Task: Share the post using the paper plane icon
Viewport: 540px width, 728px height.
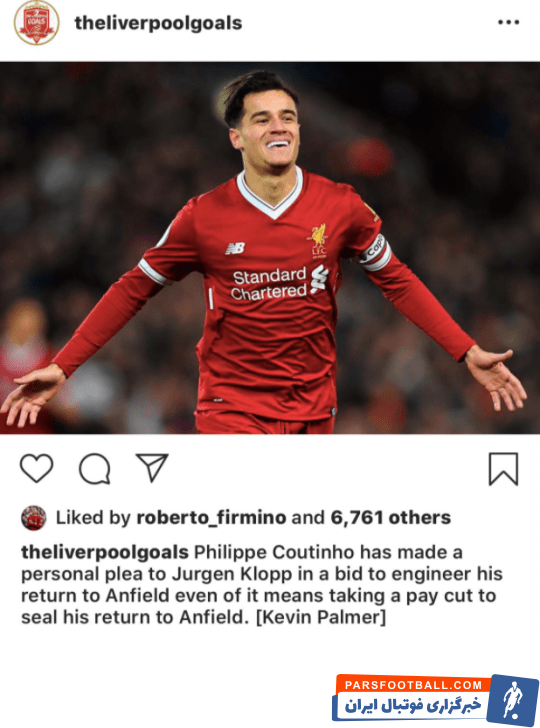Action: pos(152,467)
